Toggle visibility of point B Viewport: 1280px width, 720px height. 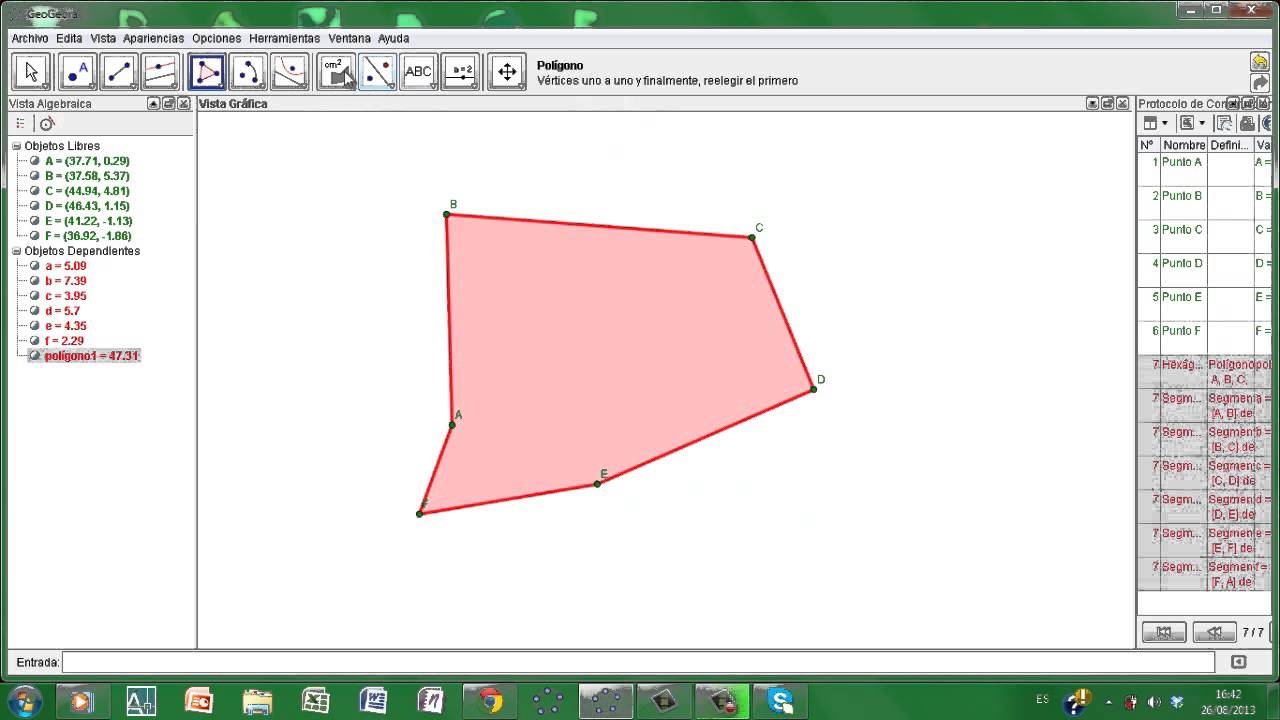(x=35, y=176)
